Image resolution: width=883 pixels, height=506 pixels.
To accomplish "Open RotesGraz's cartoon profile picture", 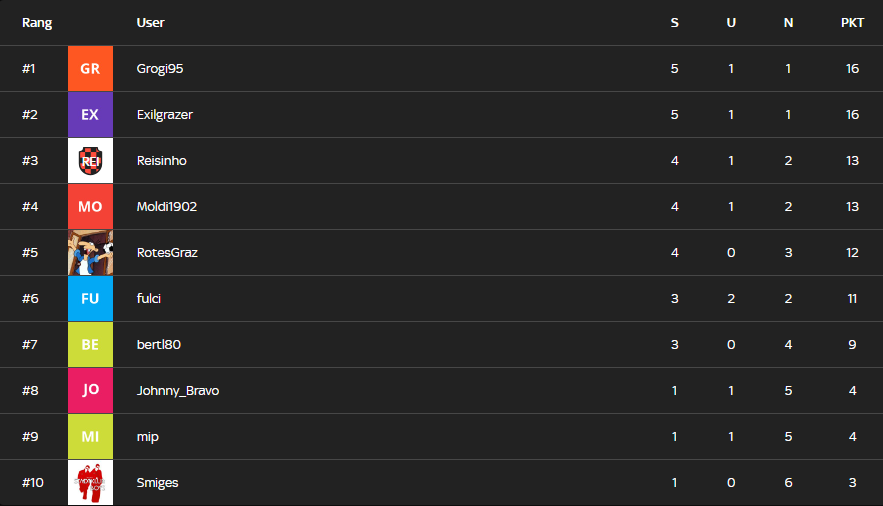I will click(x=90, y=253).
